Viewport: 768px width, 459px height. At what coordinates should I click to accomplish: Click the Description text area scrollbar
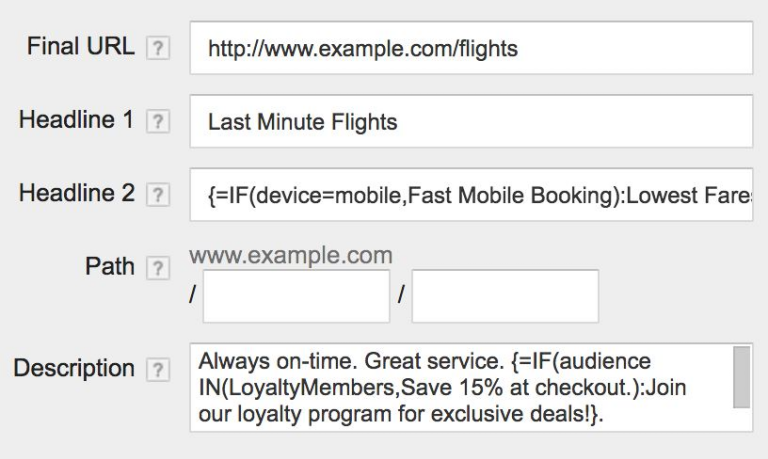click(x=741, y=378)
